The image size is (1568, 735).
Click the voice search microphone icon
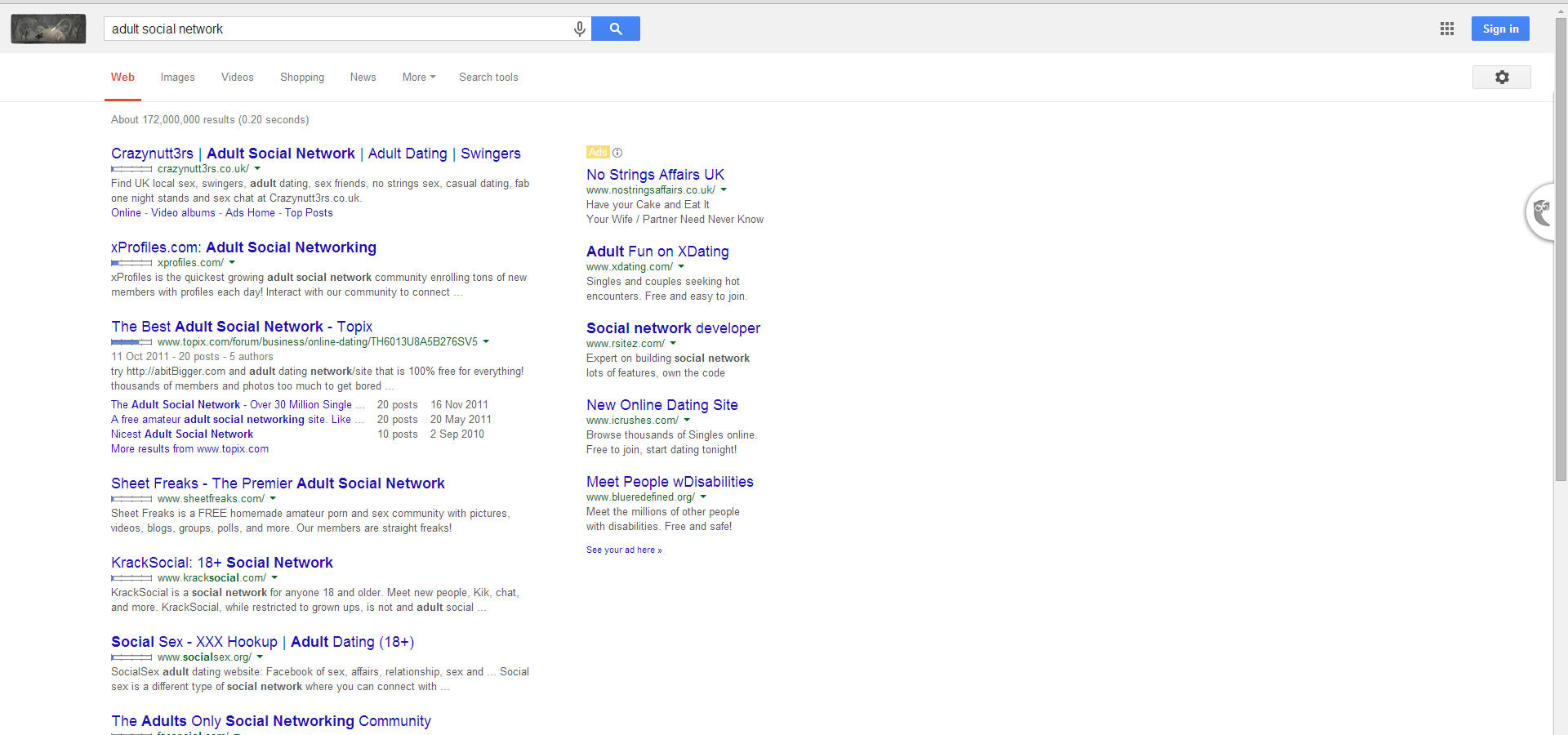pos(580,29)
